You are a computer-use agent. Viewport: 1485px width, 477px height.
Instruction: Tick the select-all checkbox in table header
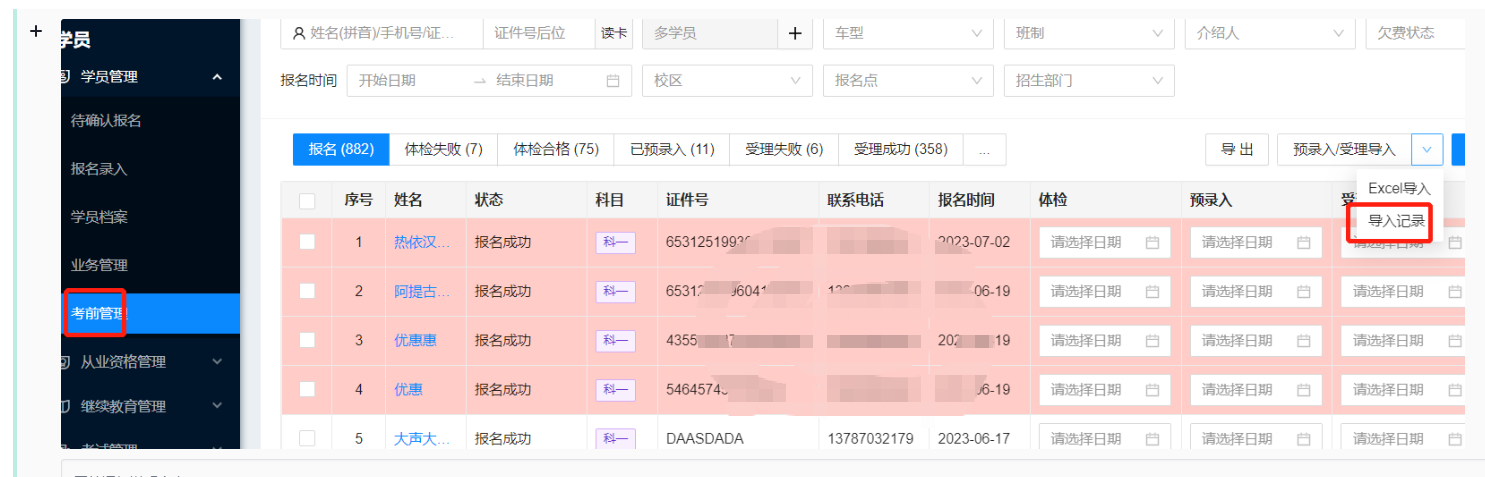(x=307, y=201)
